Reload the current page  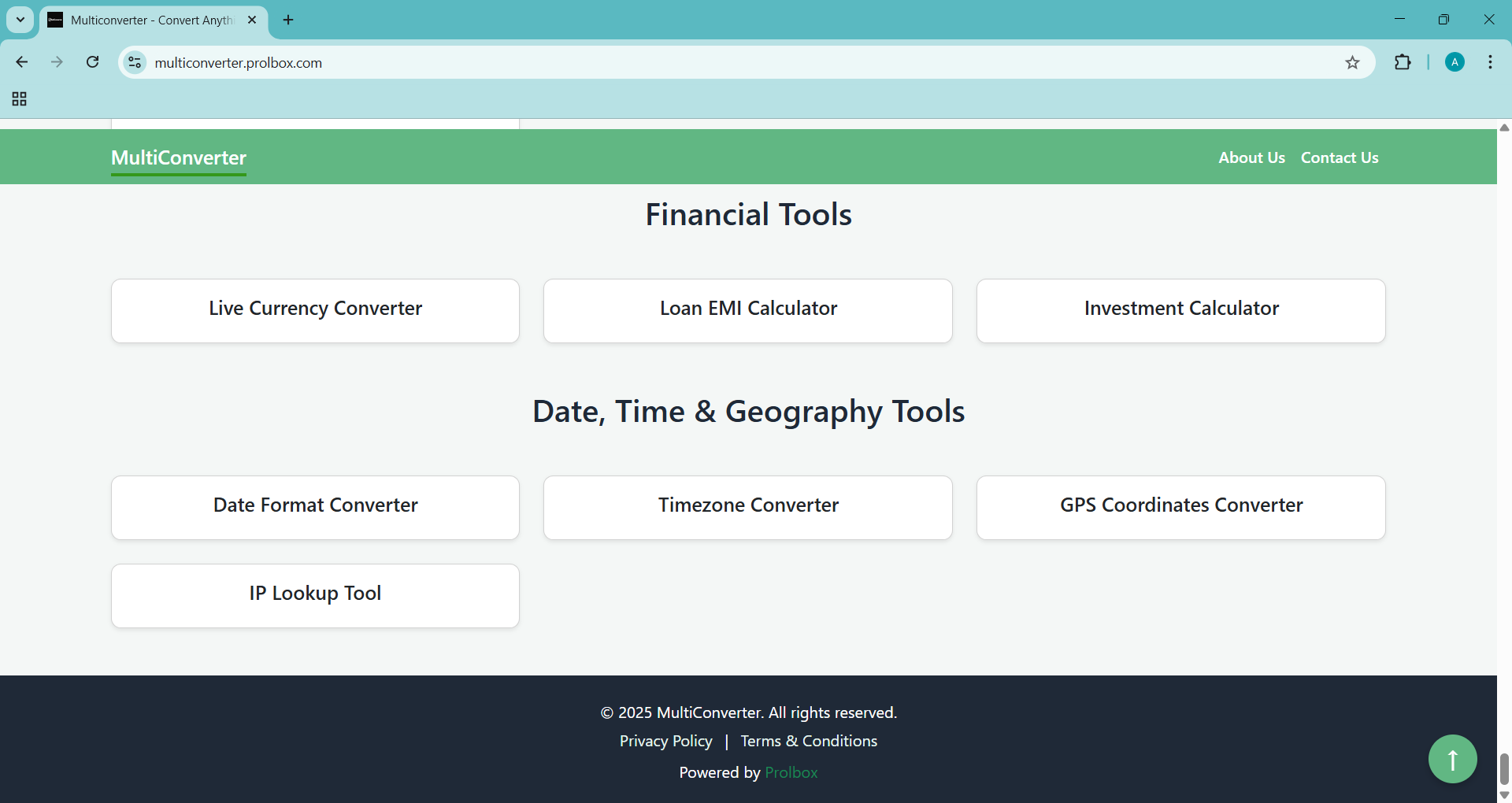93,62
